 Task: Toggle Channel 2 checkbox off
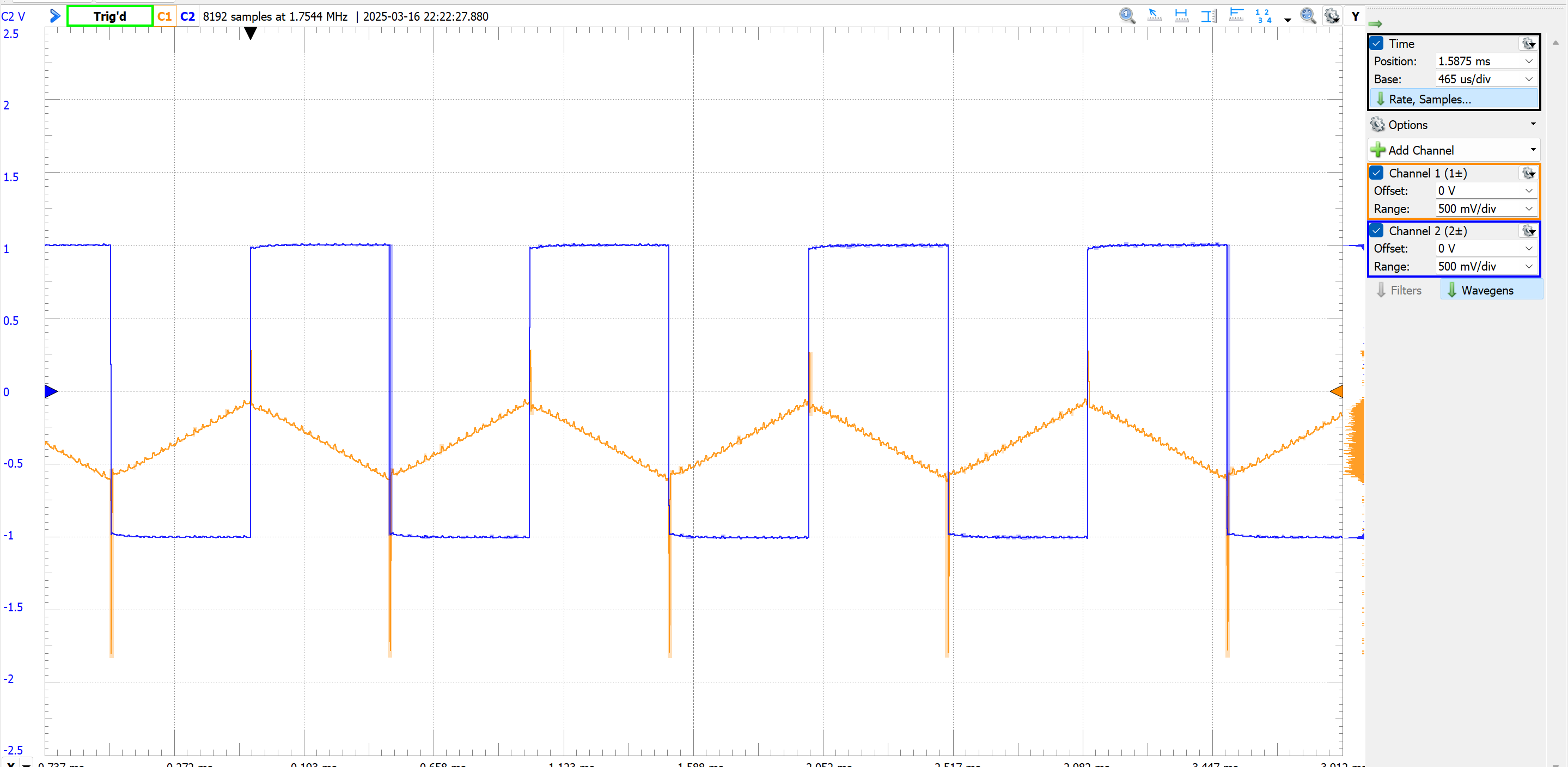point(1377,230)
